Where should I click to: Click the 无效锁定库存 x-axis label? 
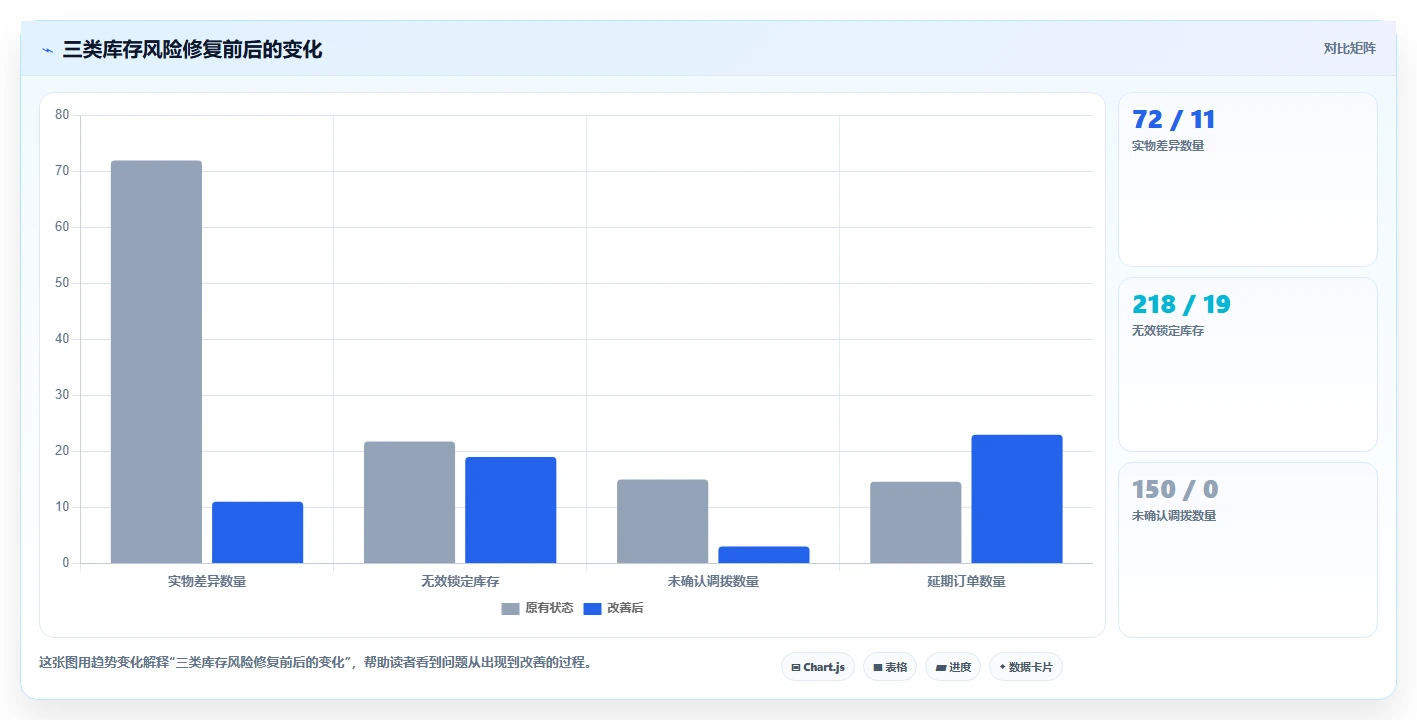coord(460,581)
